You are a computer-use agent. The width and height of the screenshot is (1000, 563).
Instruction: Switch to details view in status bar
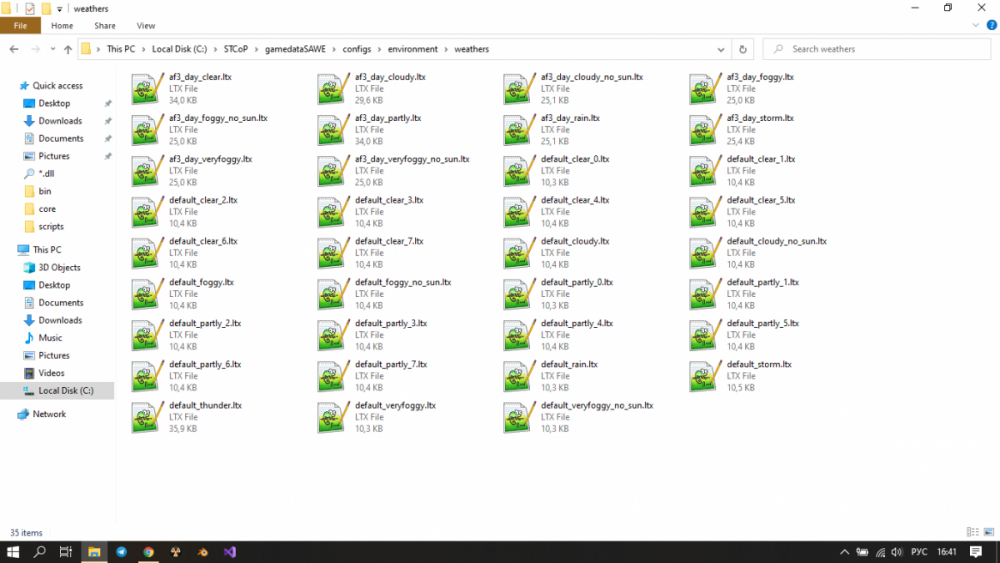click(x=972, y=532)
